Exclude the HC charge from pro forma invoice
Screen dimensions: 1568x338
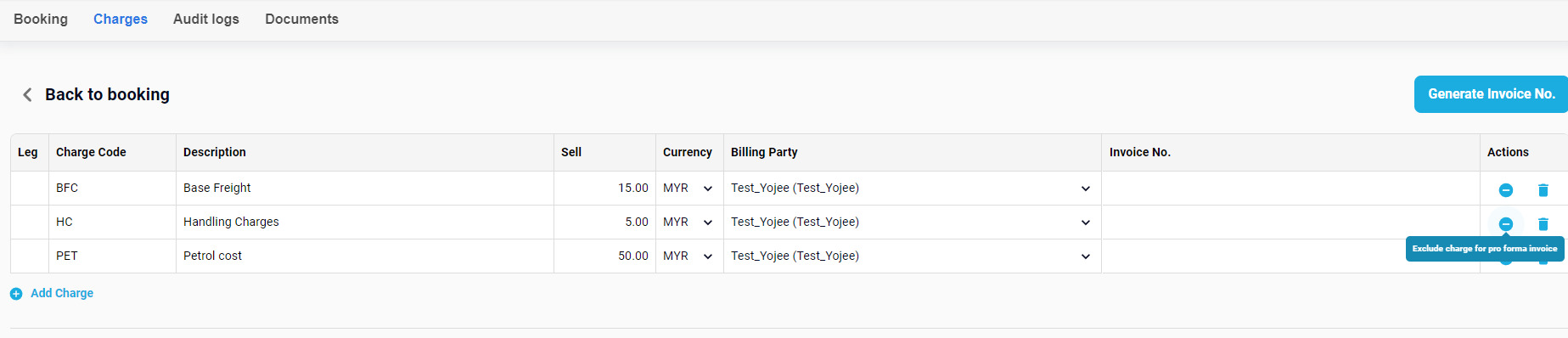[1505, 224]
